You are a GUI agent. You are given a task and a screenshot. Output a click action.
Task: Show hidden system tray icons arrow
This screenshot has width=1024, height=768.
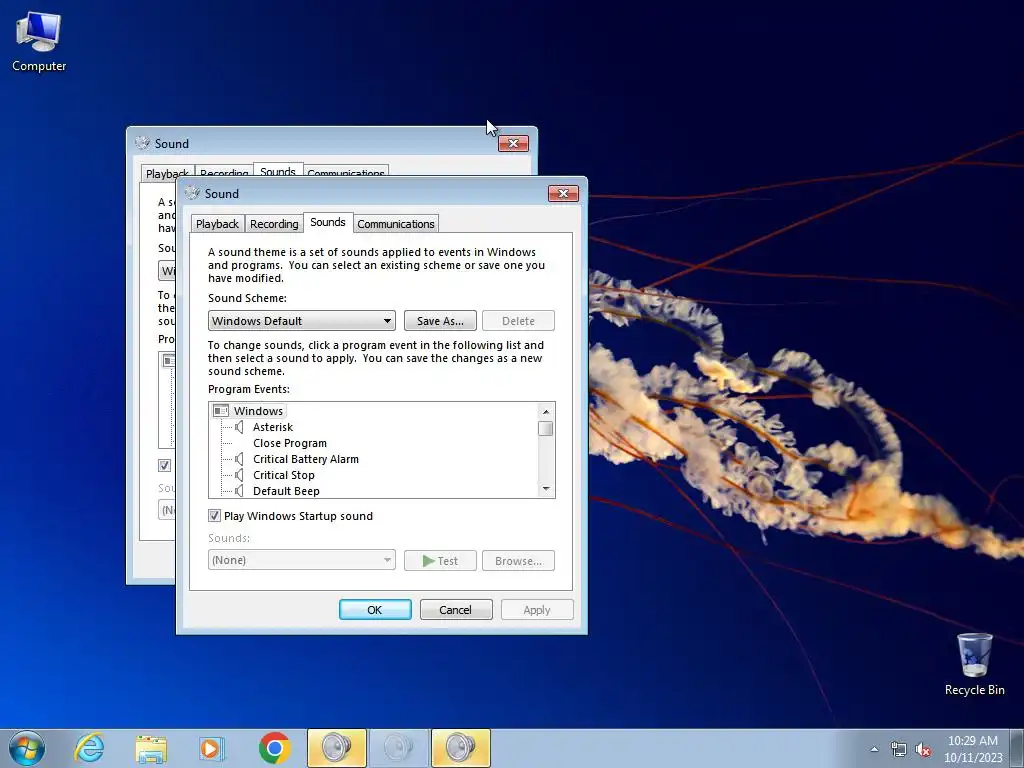(x=874, y=749)
